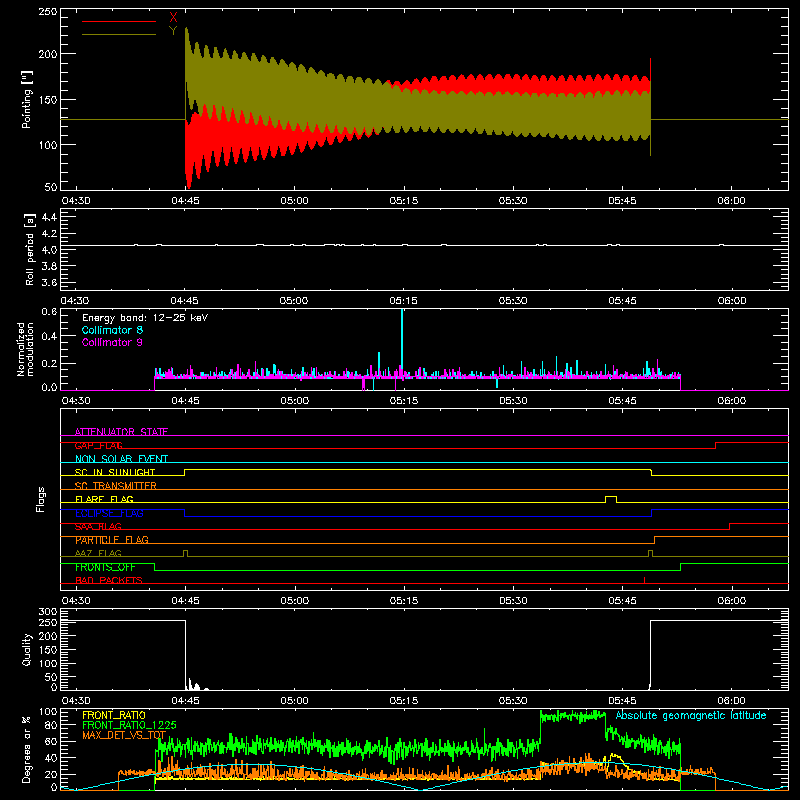Screen dimensions: 800x800
Task: Select the magenta Collimator 9 legend entry
Action: (x=112, y=342)
